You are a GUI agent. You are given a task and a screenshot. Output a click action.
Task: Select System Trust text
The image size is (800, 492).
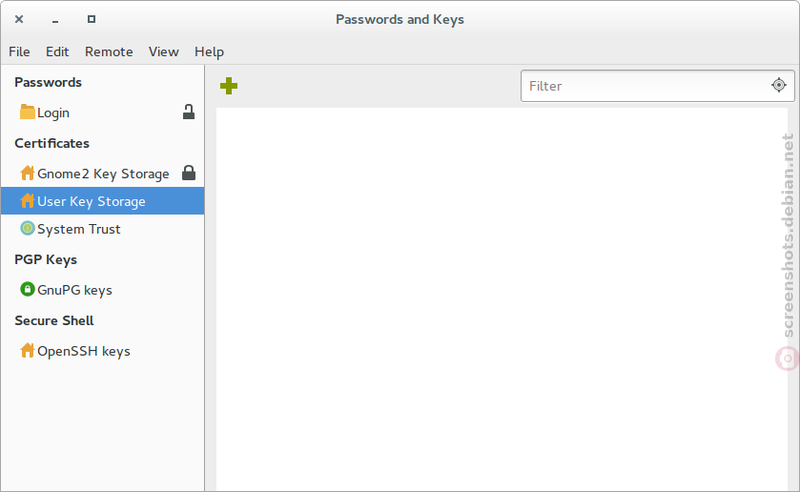pos(79,229)
